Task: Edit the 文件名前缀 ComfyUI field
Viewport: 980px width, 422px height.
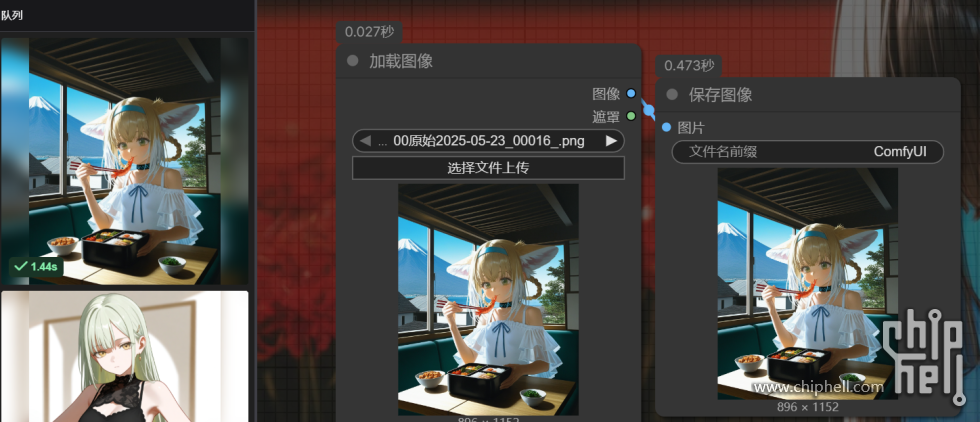Action: tap(808, 151)
